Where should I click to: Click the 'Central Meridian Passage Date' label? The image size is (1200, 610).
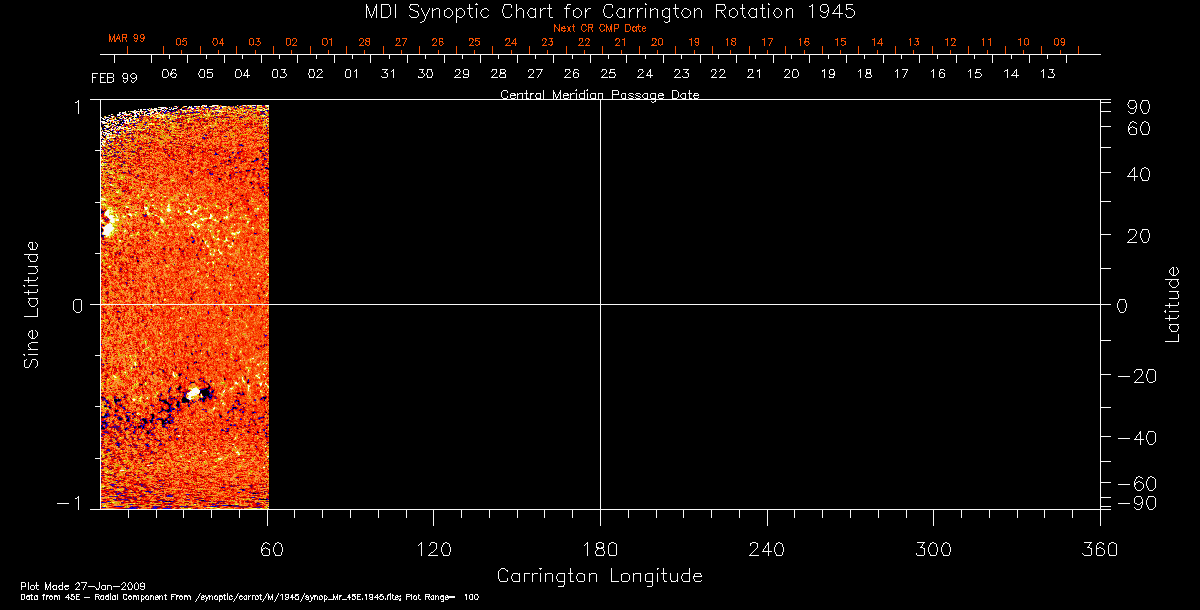tap(599, 95)
